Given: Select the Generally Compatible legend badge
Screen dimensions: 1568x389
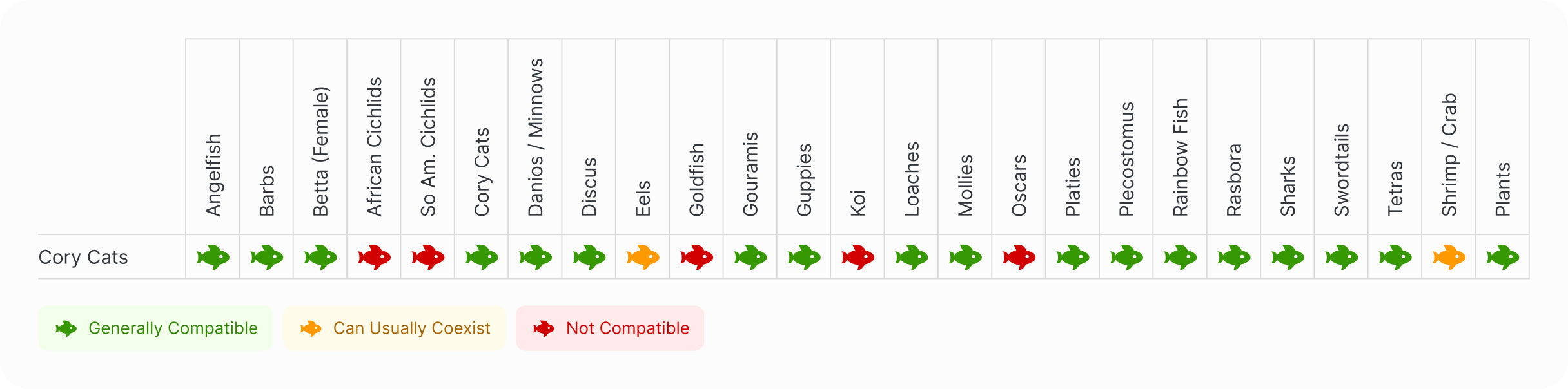Looking at the screenshot, I should tap(155, 328).
